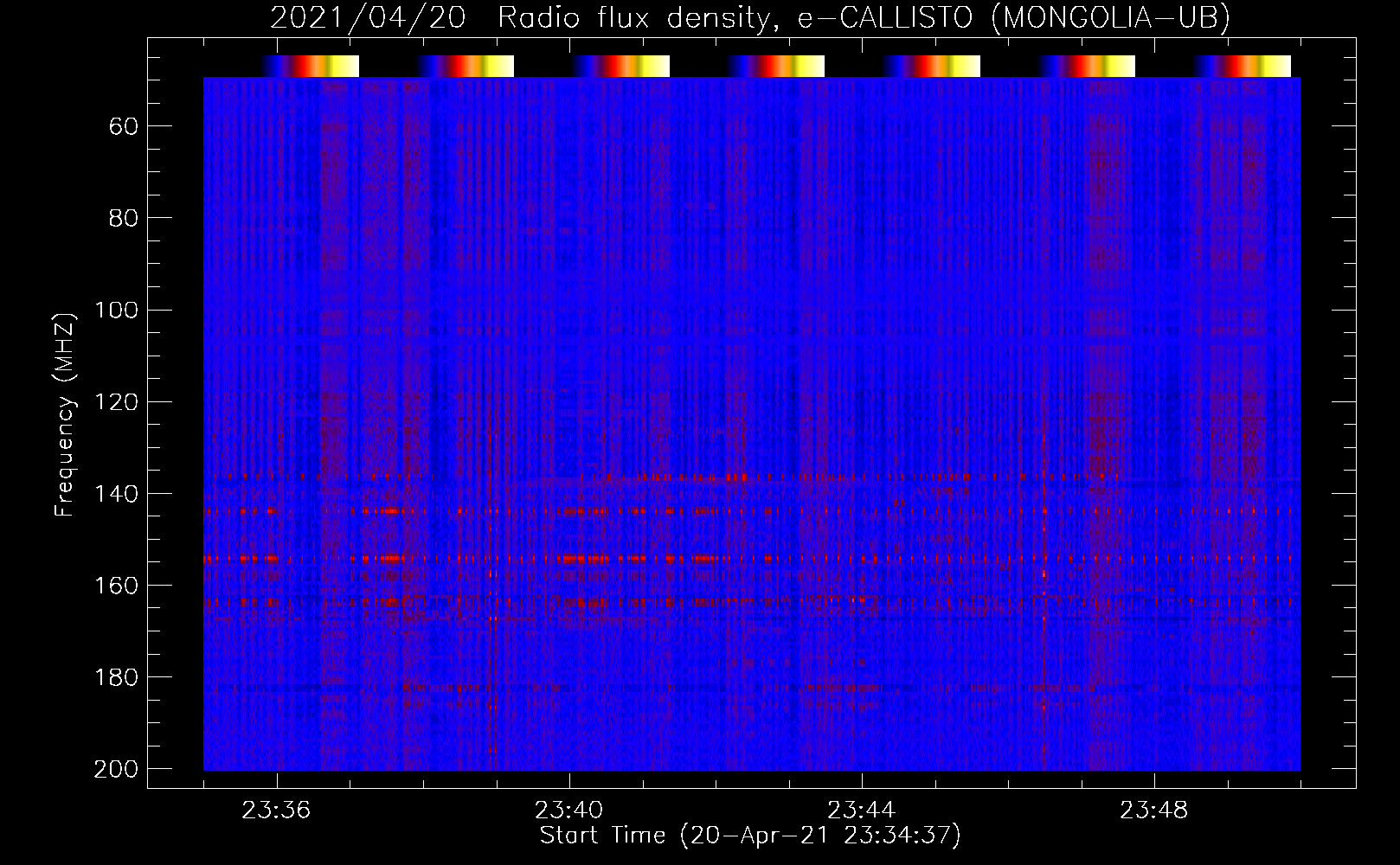
Task: Select the Frequency (MHZ) axis label
Action: (65, 414)
